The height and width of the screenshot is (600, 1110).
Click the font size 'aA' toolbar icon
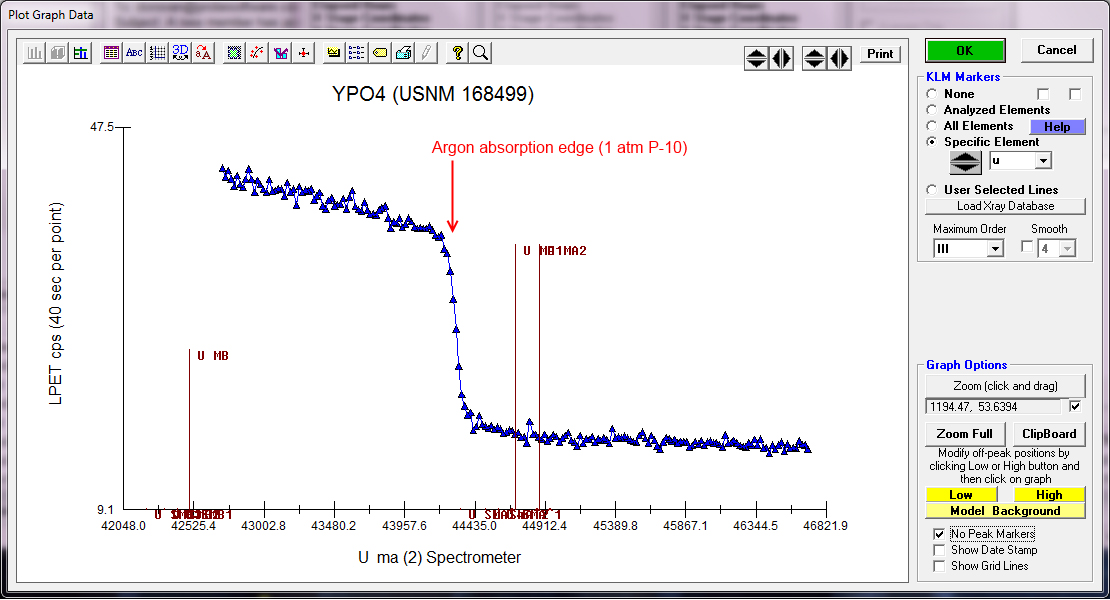[204, 53]
